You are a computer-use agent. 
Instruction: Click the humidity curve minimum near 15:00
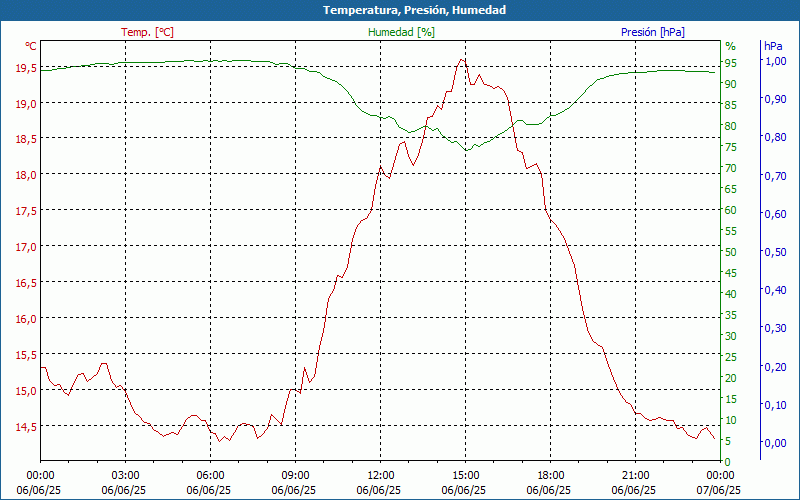click(467, 150)
